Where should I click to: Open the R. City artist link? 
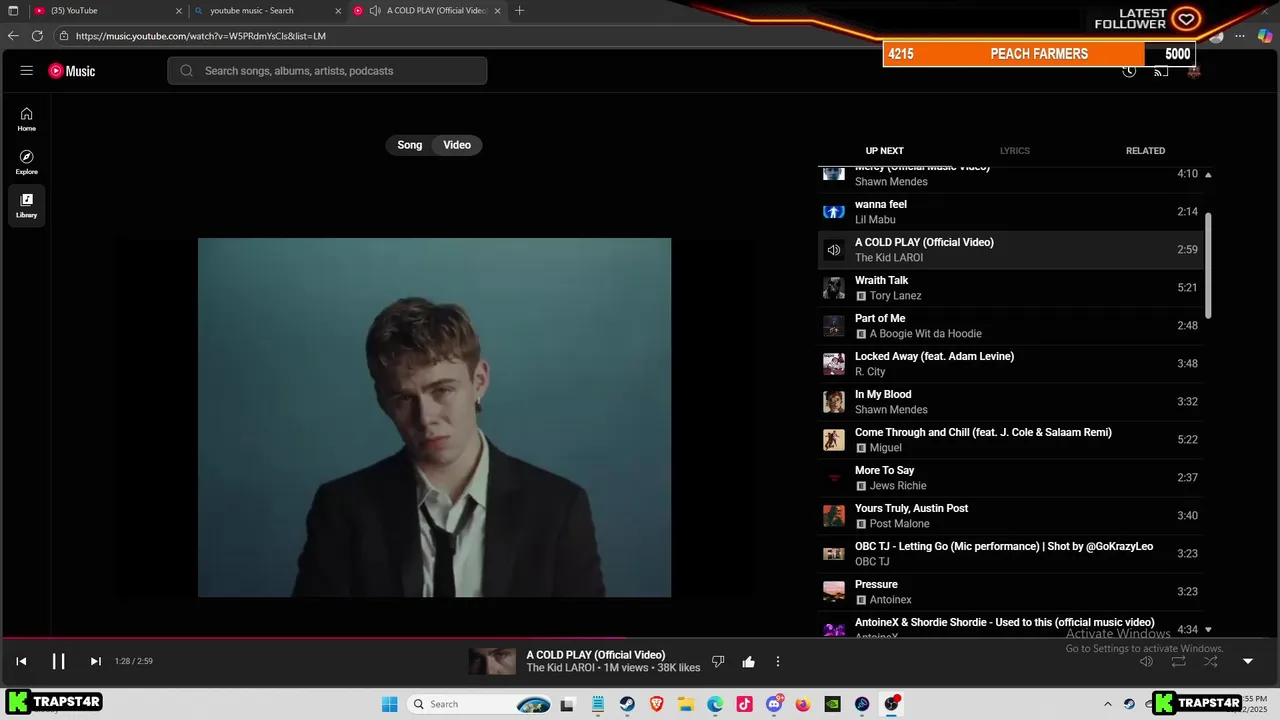tap(870, 372)
